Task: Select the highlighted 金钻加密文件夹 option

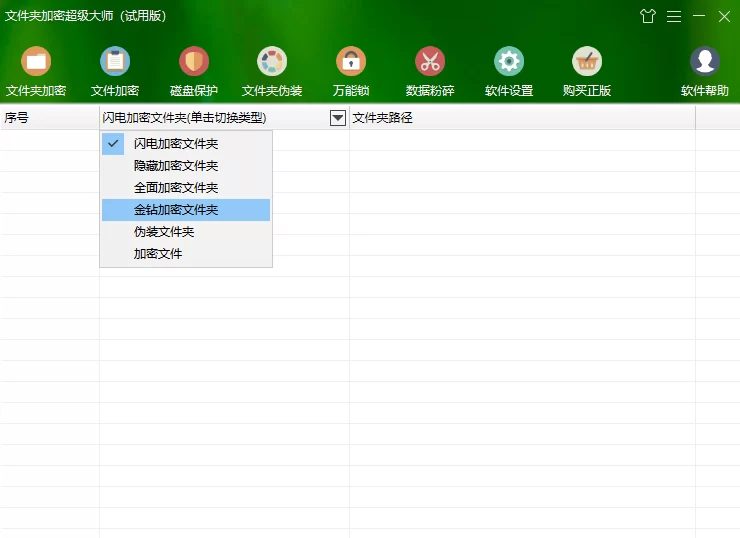Action: coord(186,210)
